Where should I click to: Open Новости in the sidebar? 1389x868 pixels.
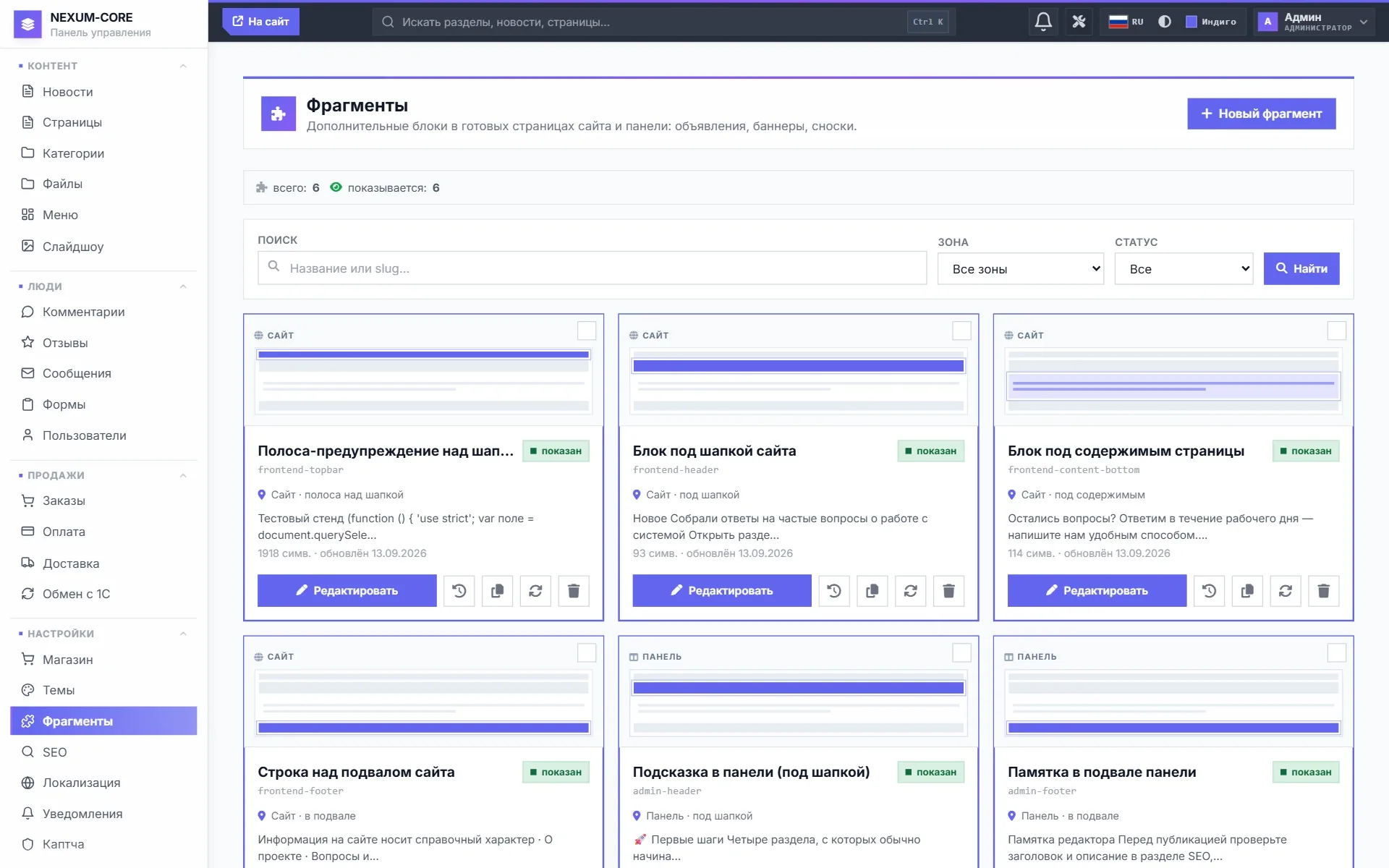tap(103, 92)
